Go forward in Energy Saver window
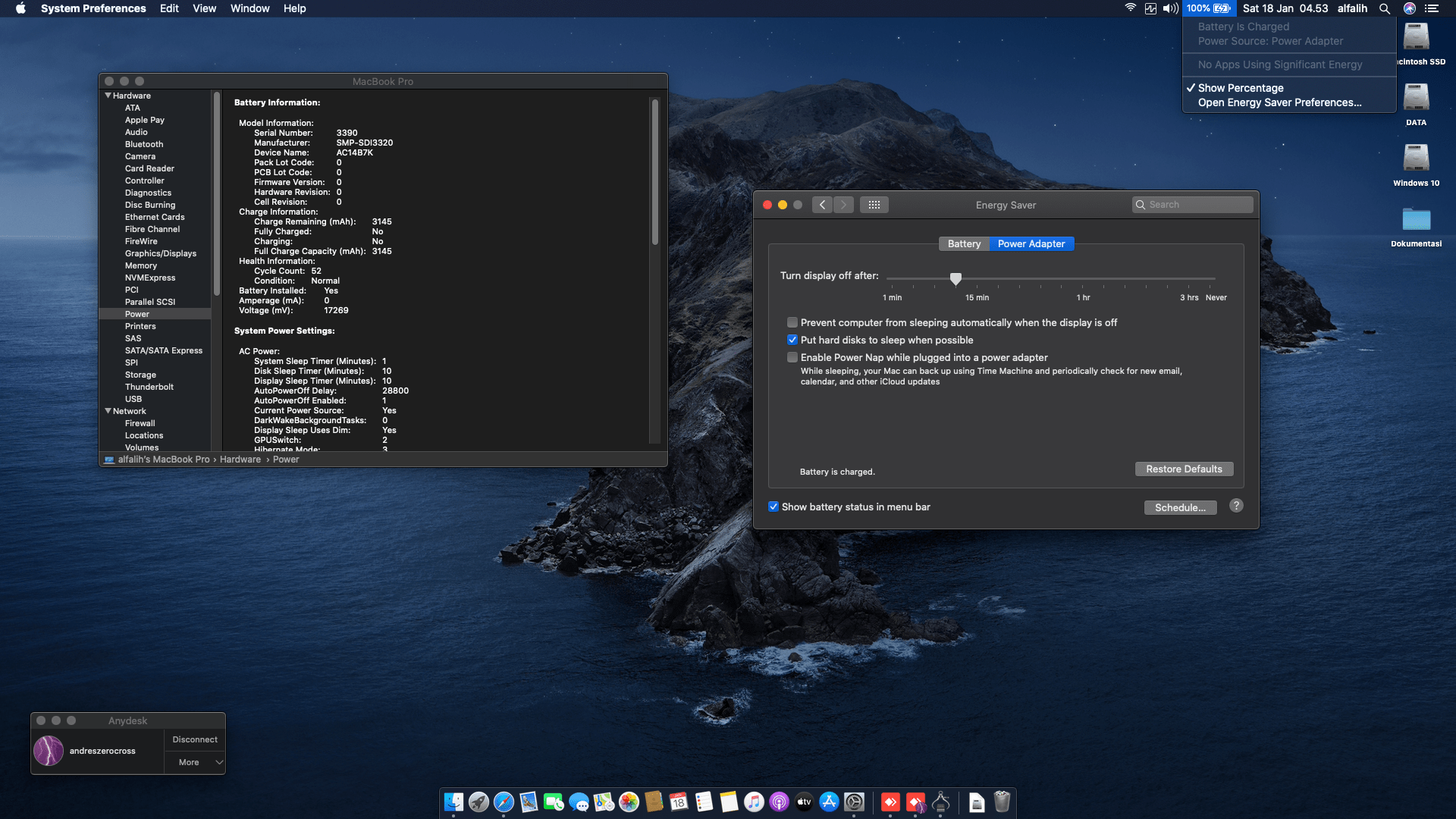 (843, 205)
